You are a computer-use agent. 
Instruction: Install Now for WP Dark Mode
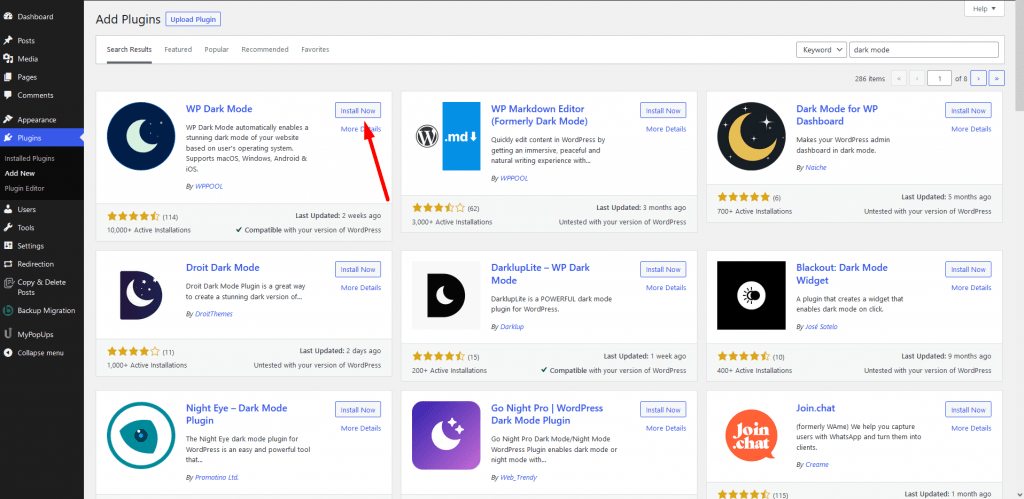358,110
